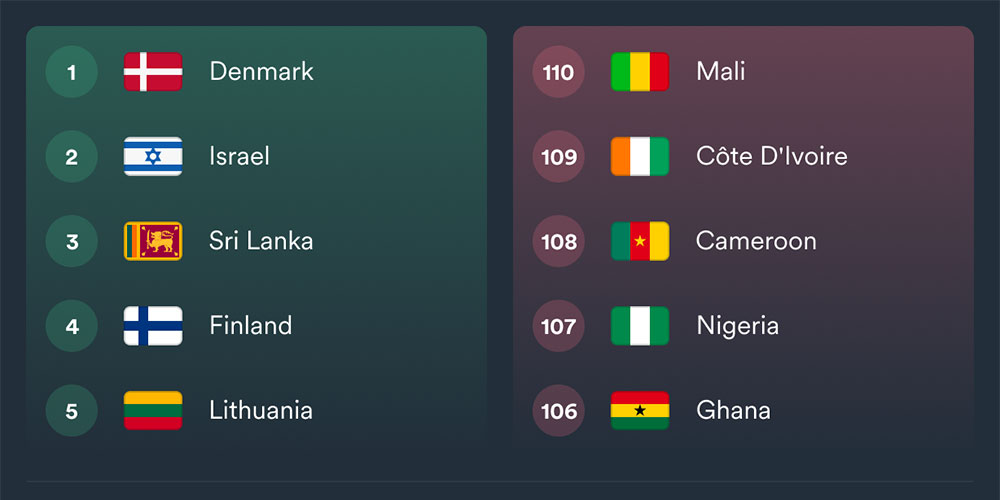Image resolution: width=1000 pixels, height=500 pixels.
Task: Click the Cameroon flag icon
Action: tap(640, 241)
